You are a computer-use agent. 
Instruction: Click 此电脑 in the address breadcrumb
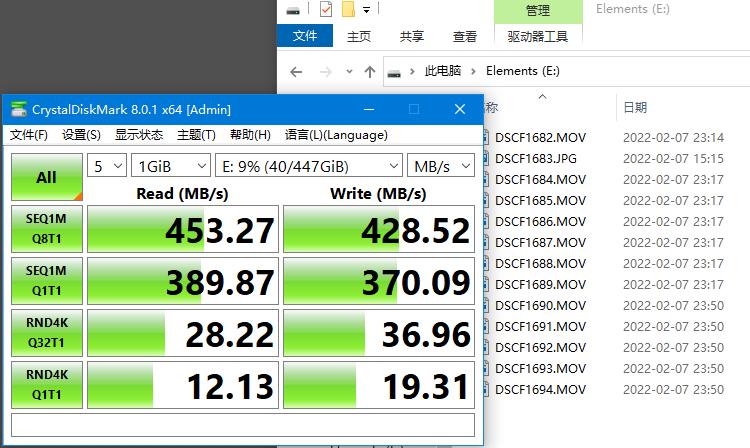[x=443, y=71]
